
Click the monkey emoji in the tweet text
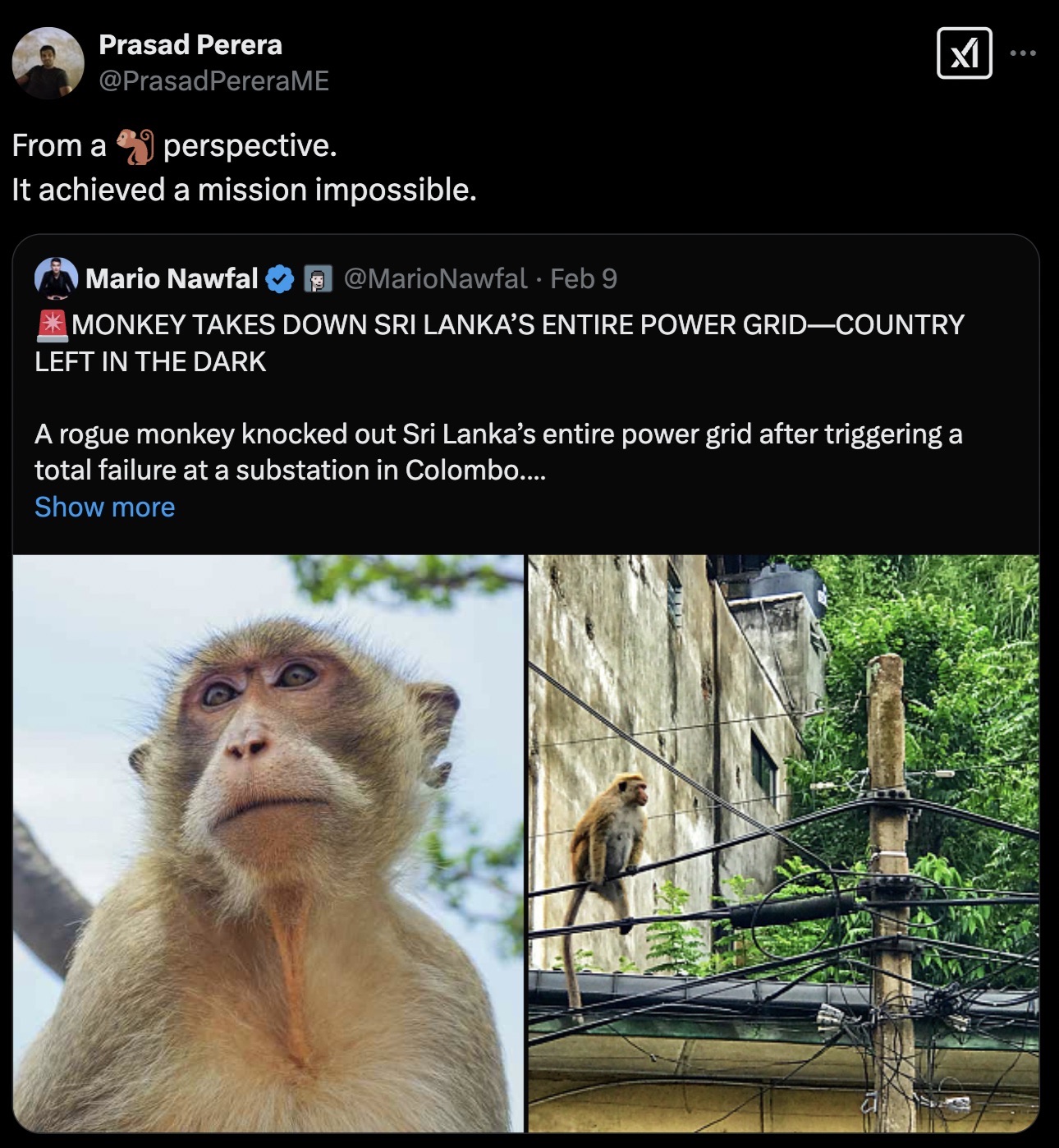(x=135, y=146)
